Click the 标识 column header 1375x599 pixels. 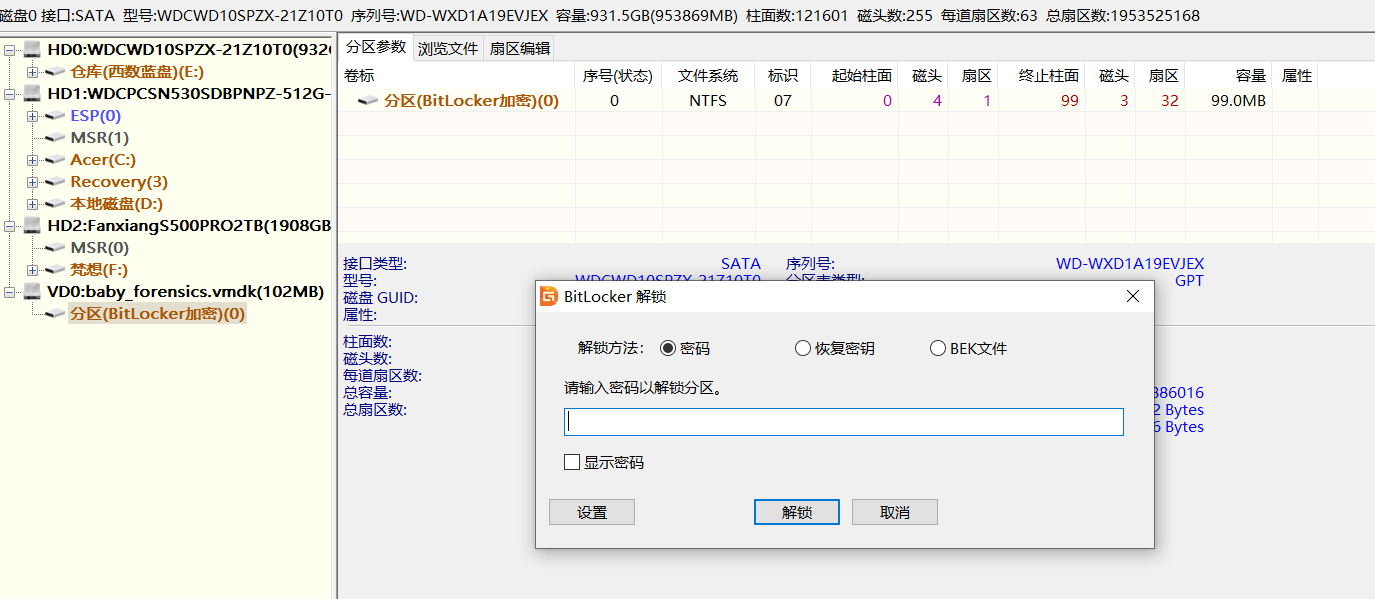coord(783,75)
